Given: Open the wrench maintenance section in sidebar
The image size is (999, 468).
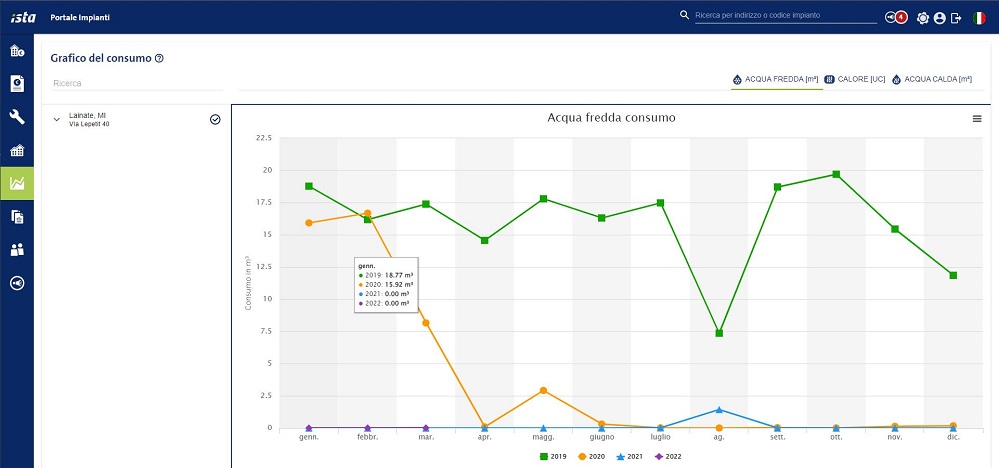Looking at the screenshot, I should 17,117.
